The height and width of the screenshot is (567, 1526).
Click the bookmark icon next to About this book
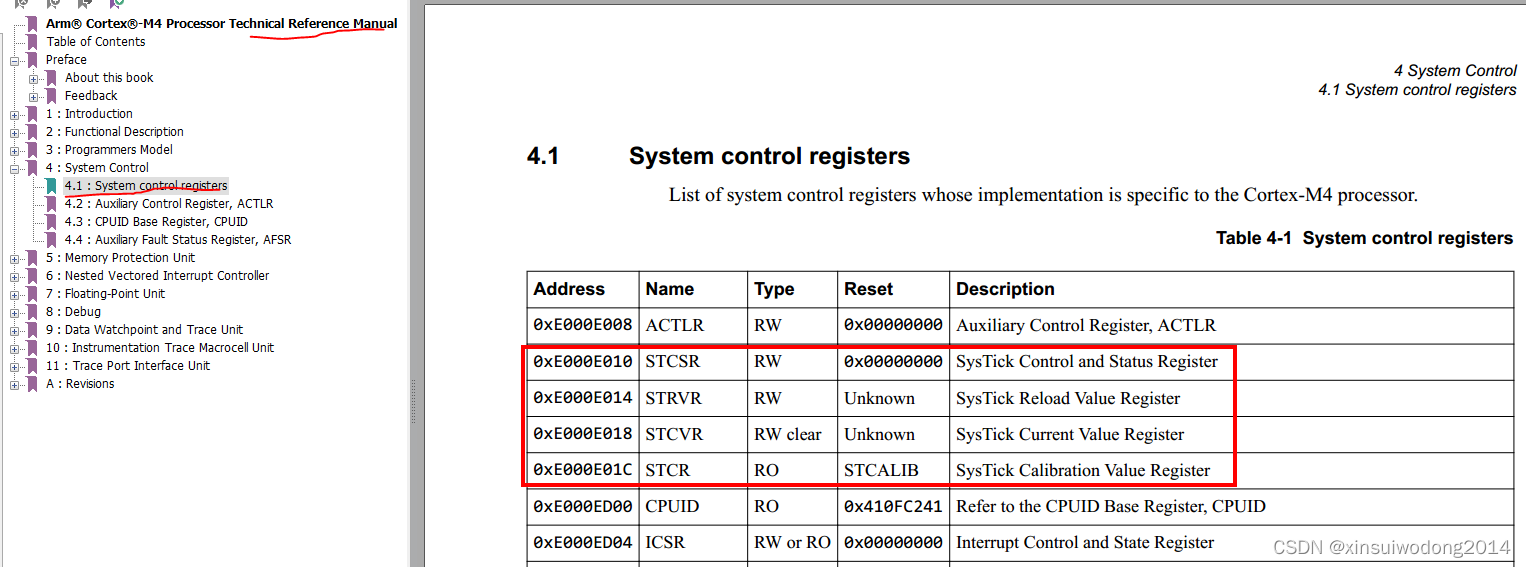coord(51,78)
